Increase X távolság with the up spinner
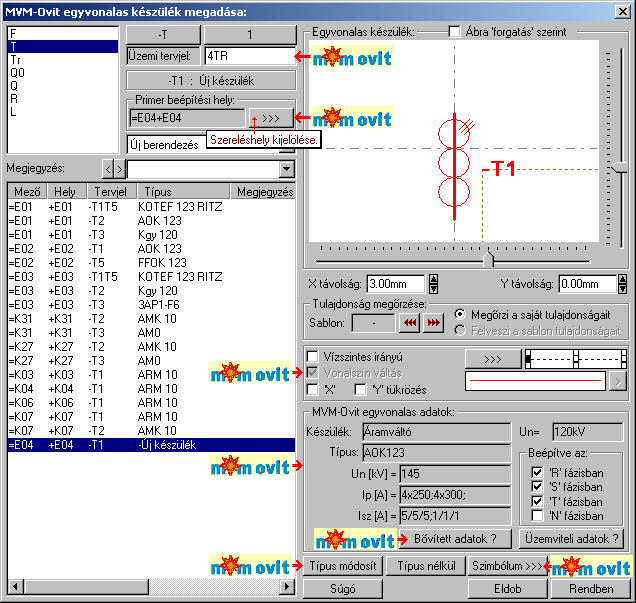 pos(434,279)
